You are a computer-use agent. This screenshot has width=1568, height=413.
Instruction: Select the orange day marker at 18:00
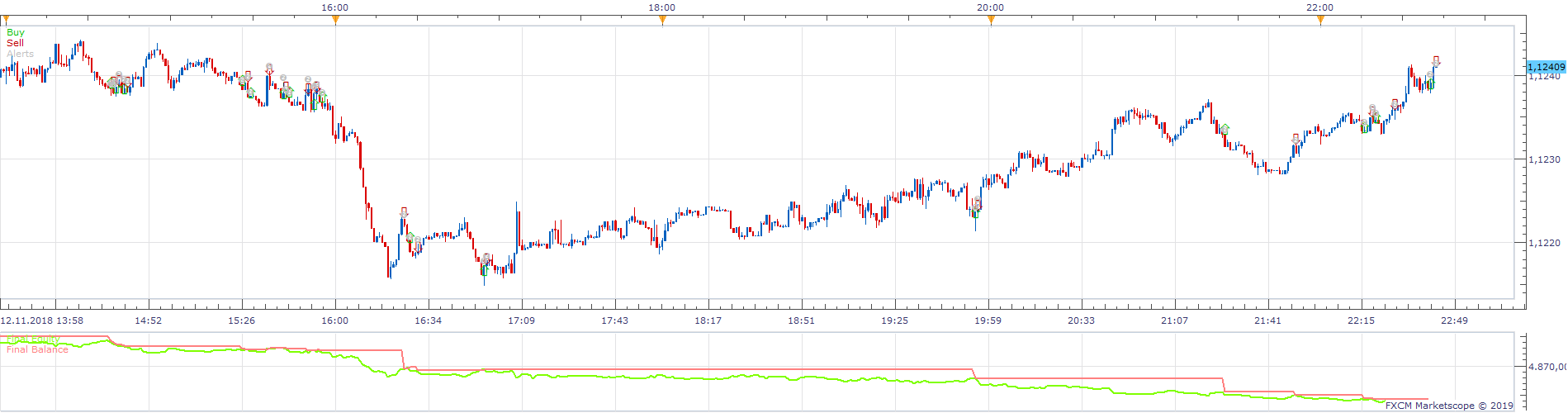click(662, 21)
